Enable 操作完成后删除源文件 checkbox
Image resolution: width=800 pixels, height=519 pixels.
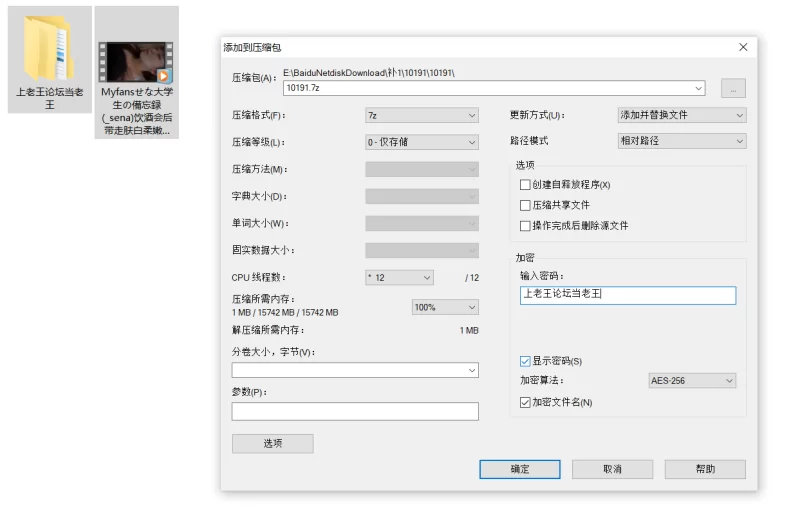525,226
